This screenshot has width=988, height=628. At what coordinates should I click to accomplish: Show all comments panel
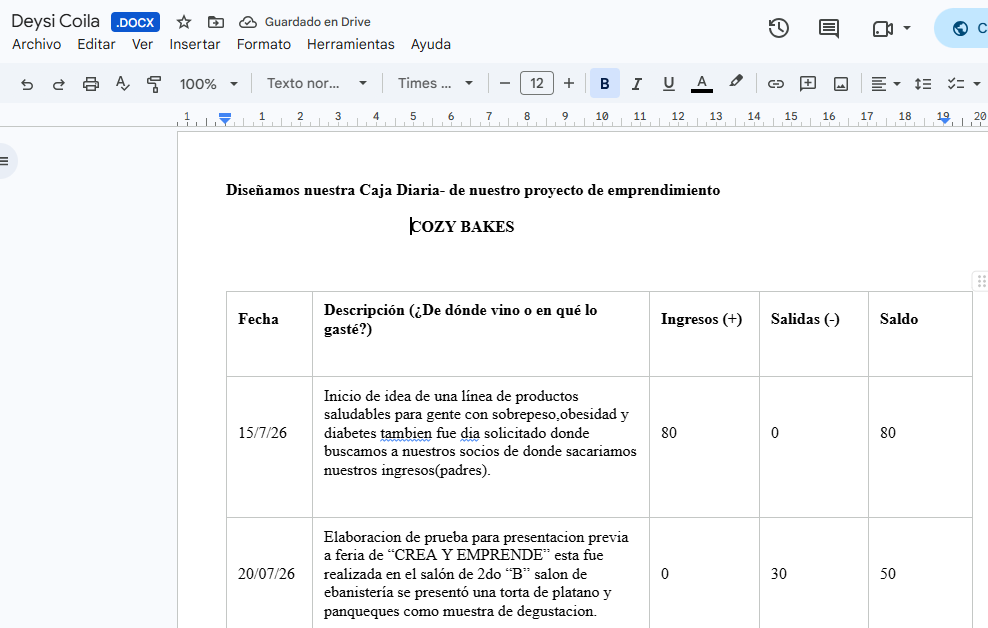pyautogui.click(x=829, y=28)
